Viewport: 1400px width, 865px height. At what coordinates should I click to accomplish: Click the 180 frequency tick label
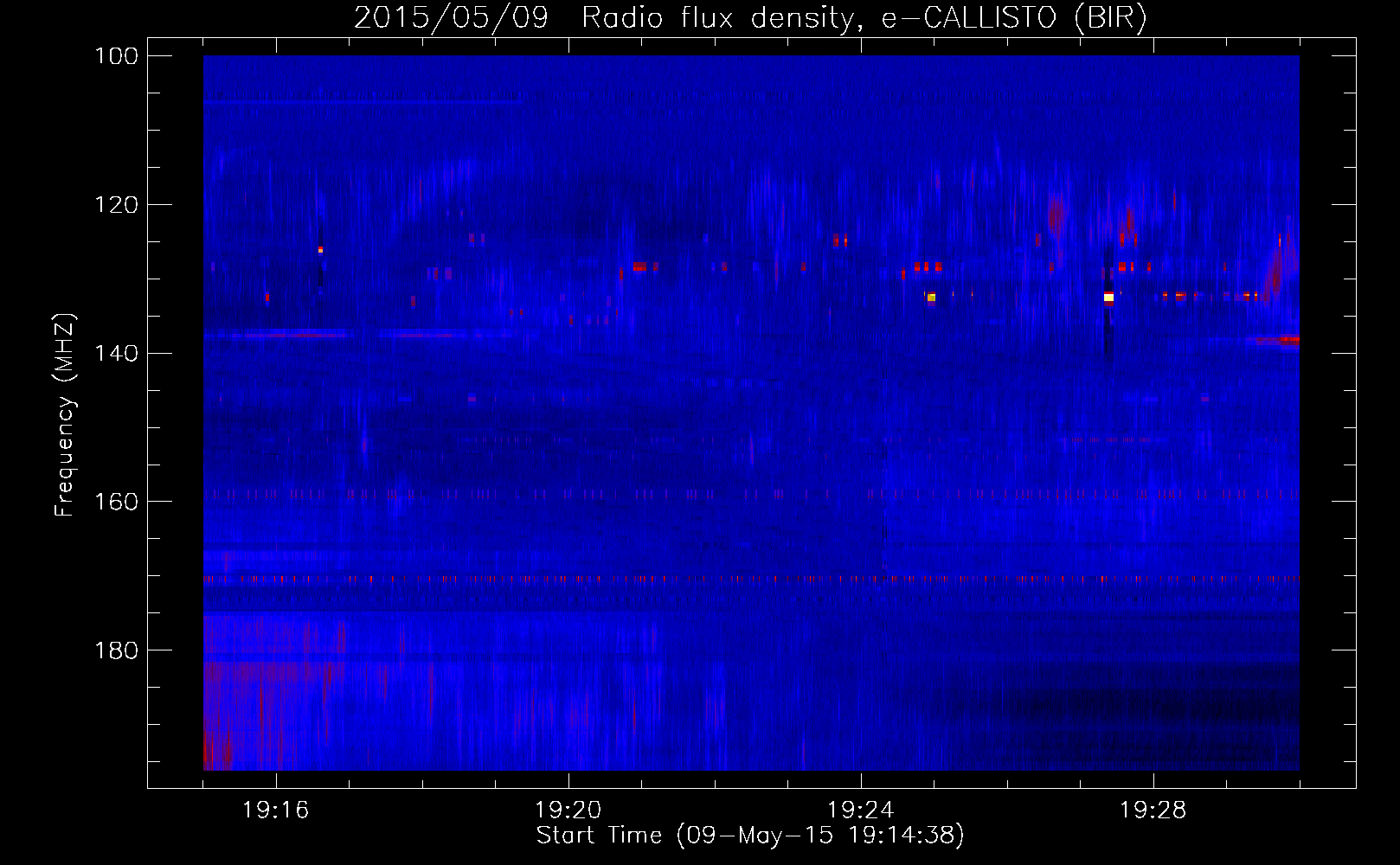117,650
